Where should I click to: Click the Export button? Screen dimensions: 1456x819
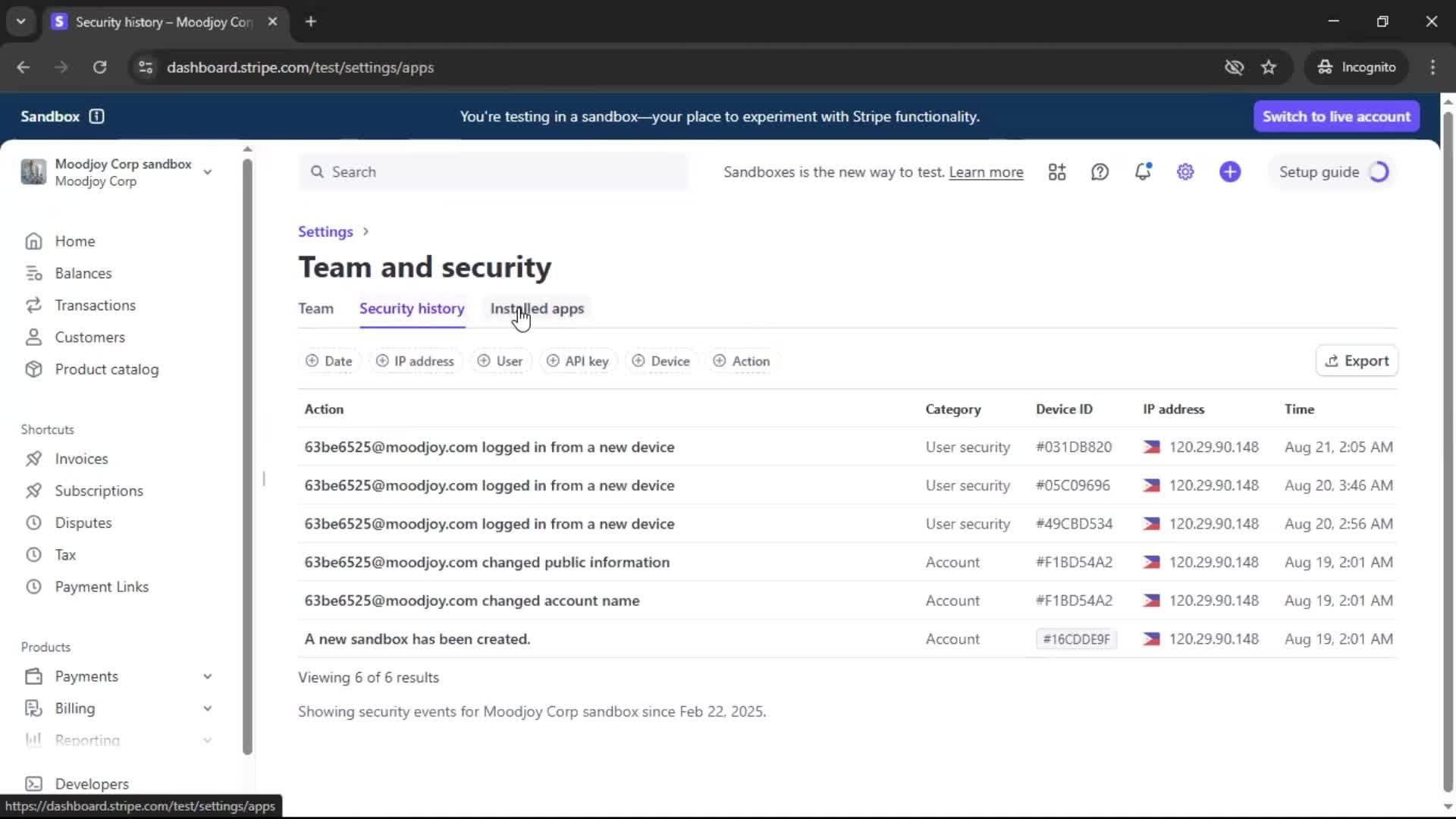tap(1357, 361)
